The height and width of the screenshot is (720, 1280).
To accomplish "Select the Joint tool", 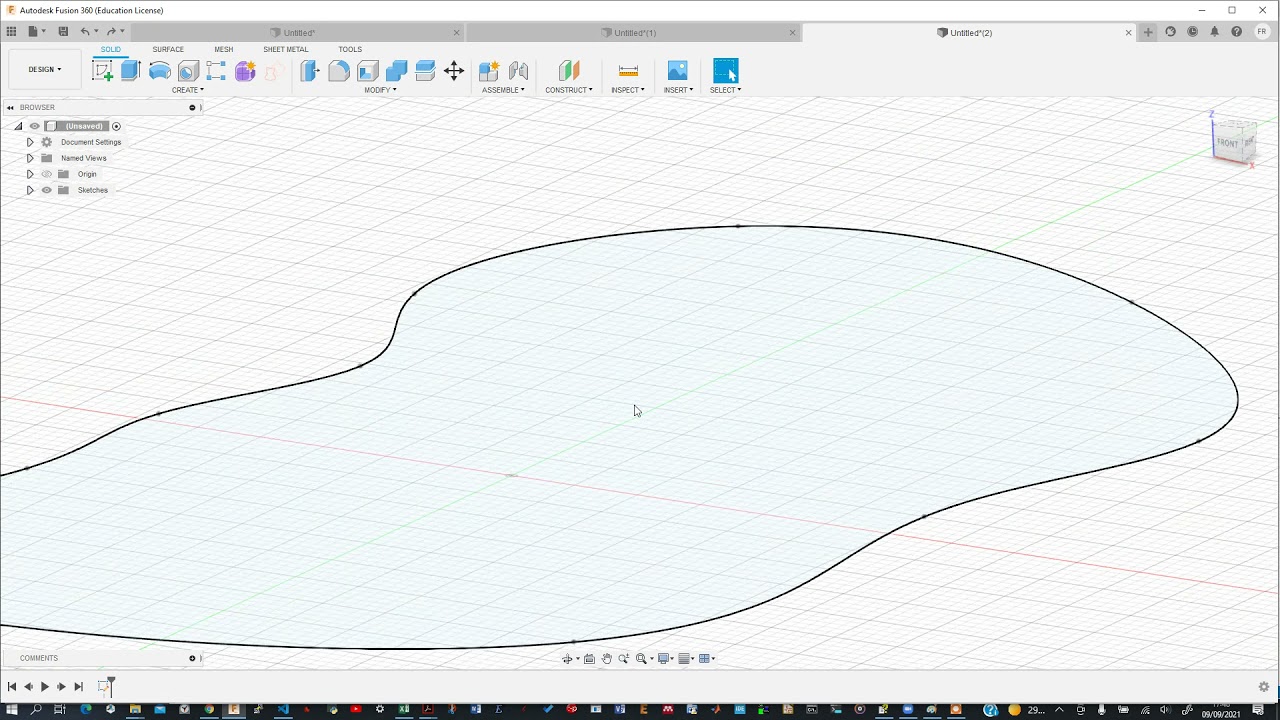I will pyautogui.click(x=518, y=71).
